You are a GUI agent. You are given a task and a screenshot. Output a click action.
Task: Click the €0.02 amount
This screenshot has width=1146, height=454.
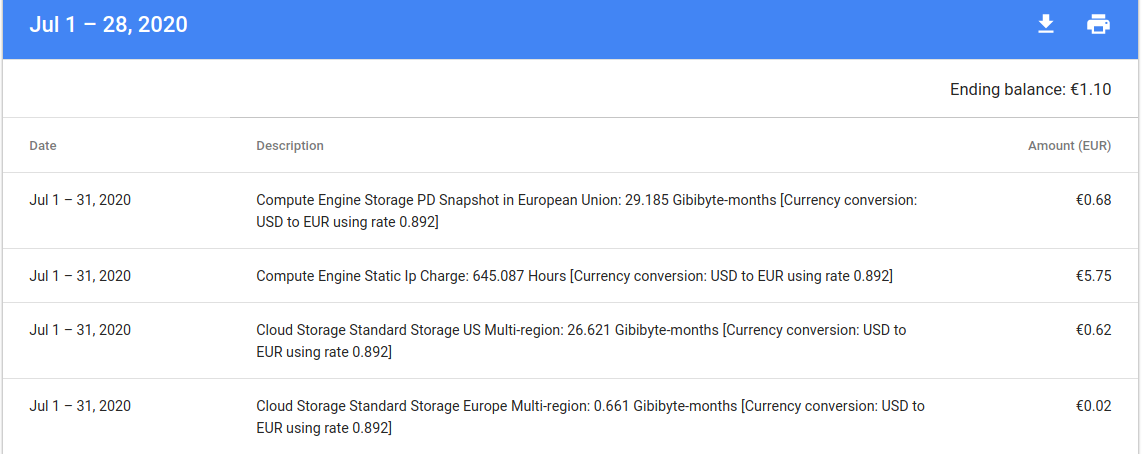tap(1093, 406)
